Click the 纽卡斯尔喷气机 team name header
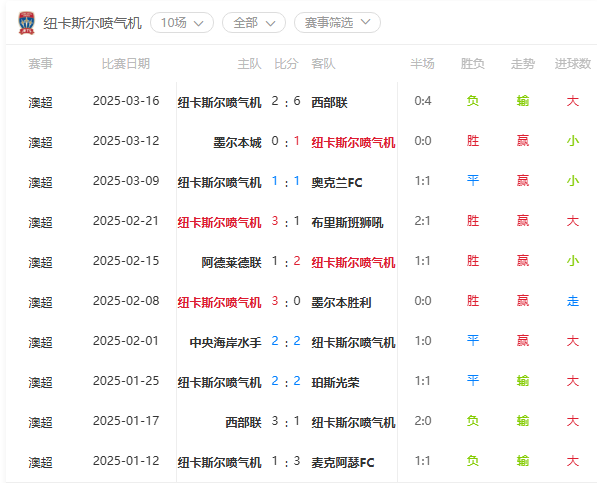Image resolution: width=597 pixels, height=483 pixels. pyautogui.click(x=93, y=23)
